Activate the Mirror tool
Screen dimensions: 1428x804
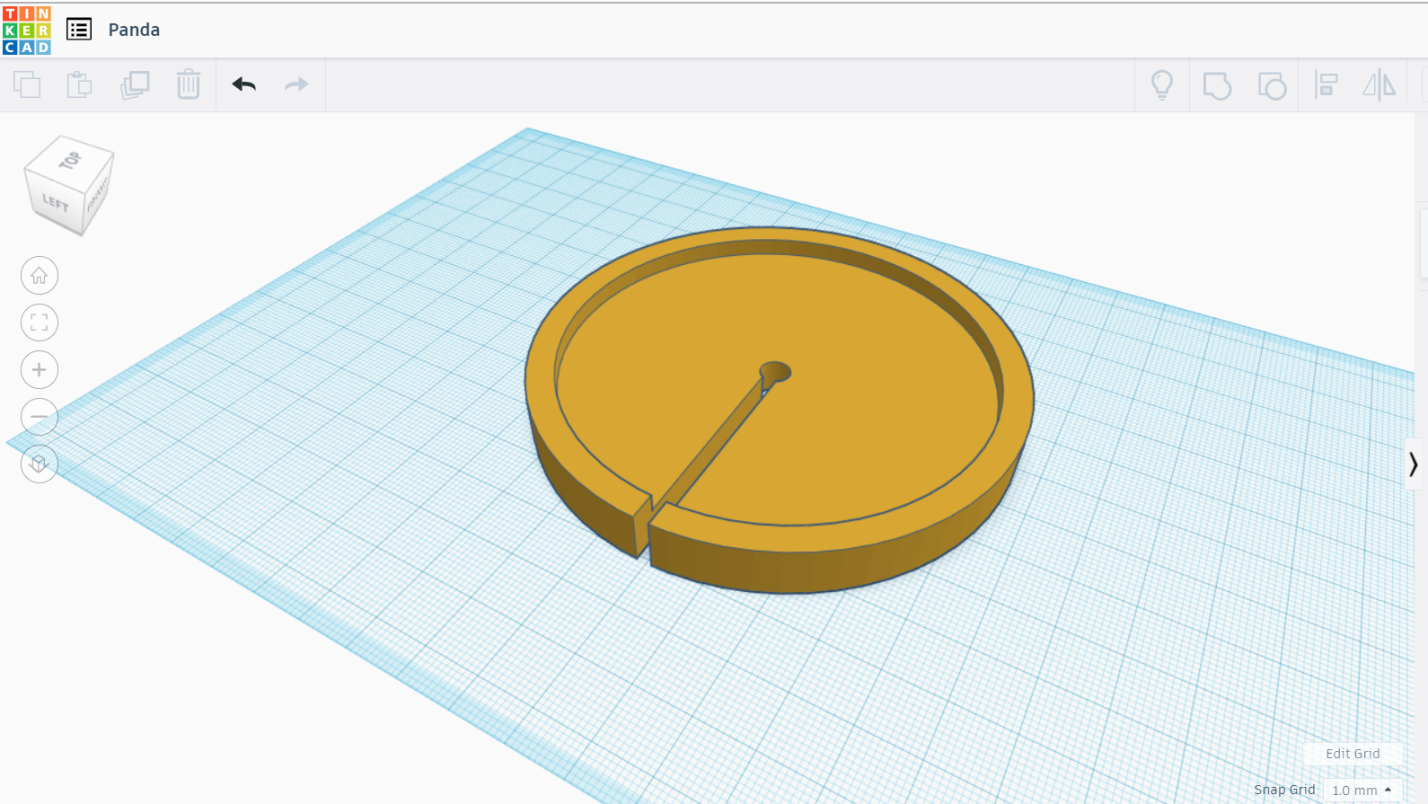point(1379,85)
